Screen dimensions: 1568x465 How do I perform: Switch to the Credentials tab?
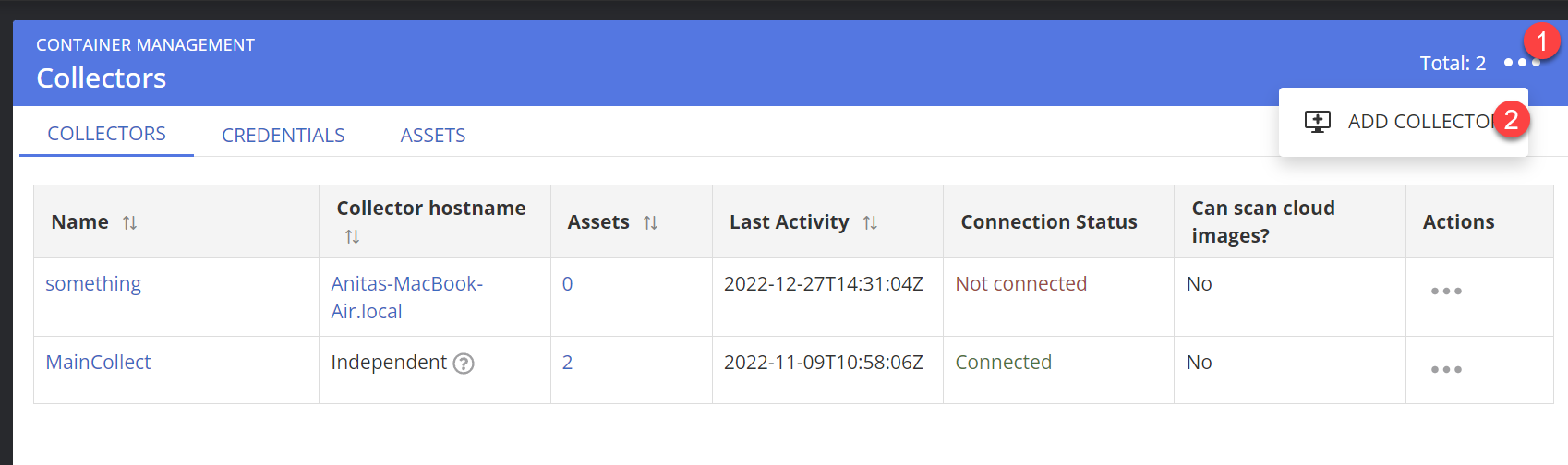[x=283, y=136]
